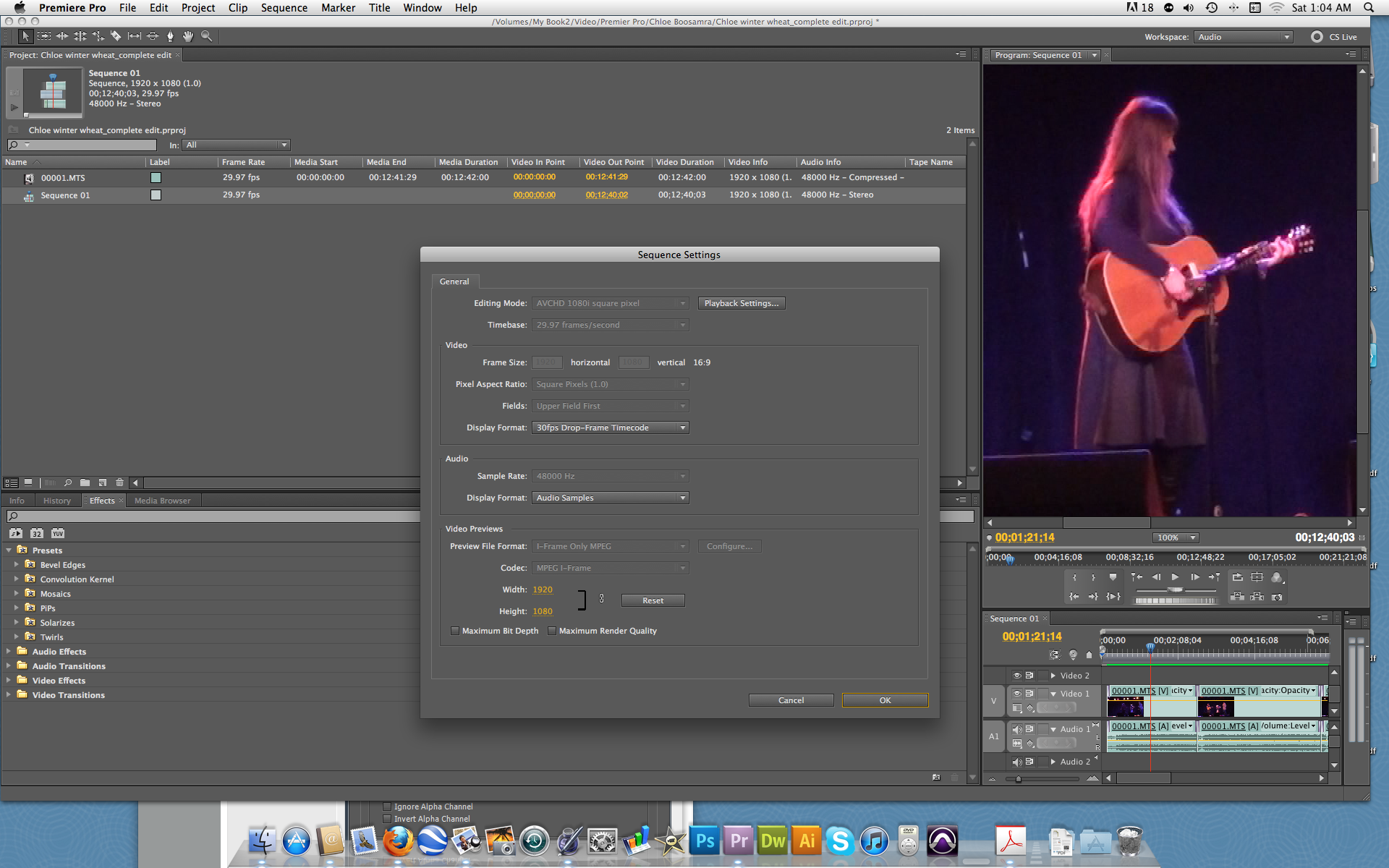Open the Program monitor 100% zoom dropdown
The width and height of the screenshot is (1389, 868).
point(1175,537)
